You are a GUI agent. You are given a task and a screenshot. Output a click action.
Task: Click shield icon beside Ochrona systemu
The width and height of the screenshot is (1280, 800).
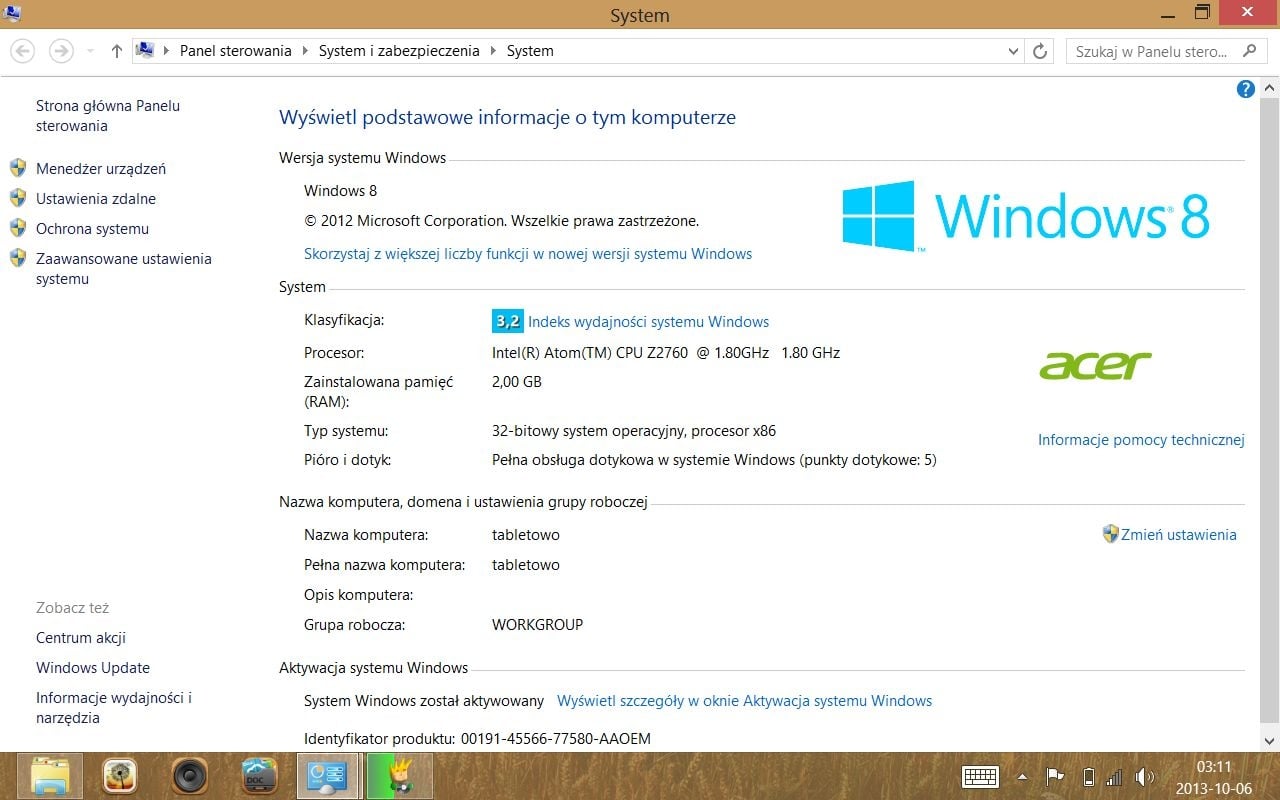pyautogui.click(x=18, y=228)
